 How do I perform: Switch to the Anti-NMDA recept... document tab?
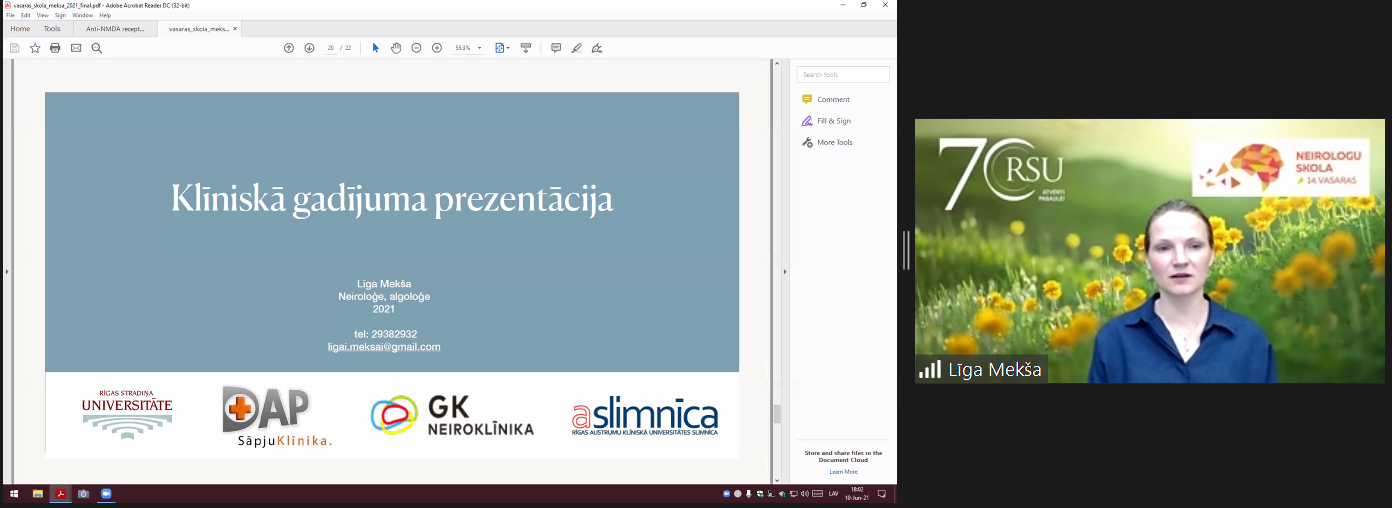116,29
